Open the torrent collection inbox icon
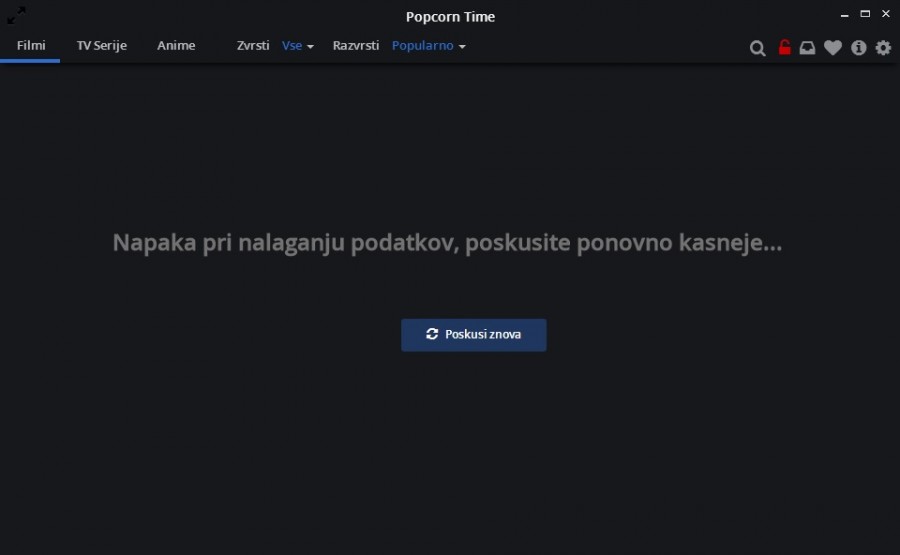This screenshot has width=900, height=555. 807,48
